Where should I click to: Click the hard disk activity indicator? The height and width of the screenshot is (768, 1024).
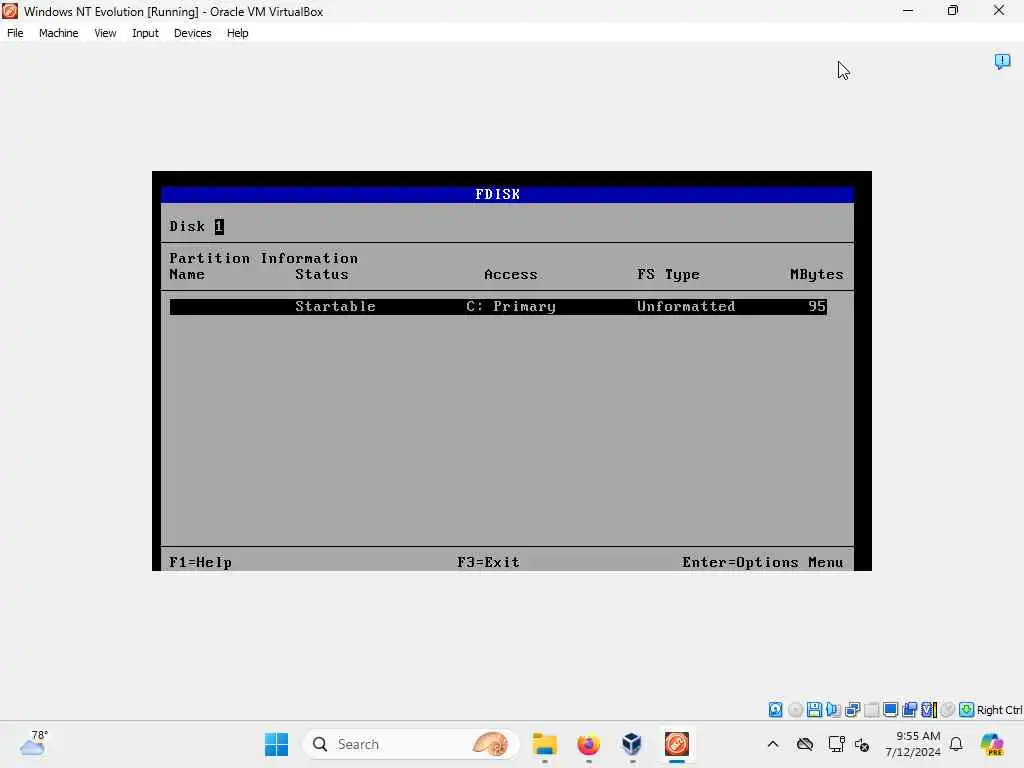click(x=775, y=710)
